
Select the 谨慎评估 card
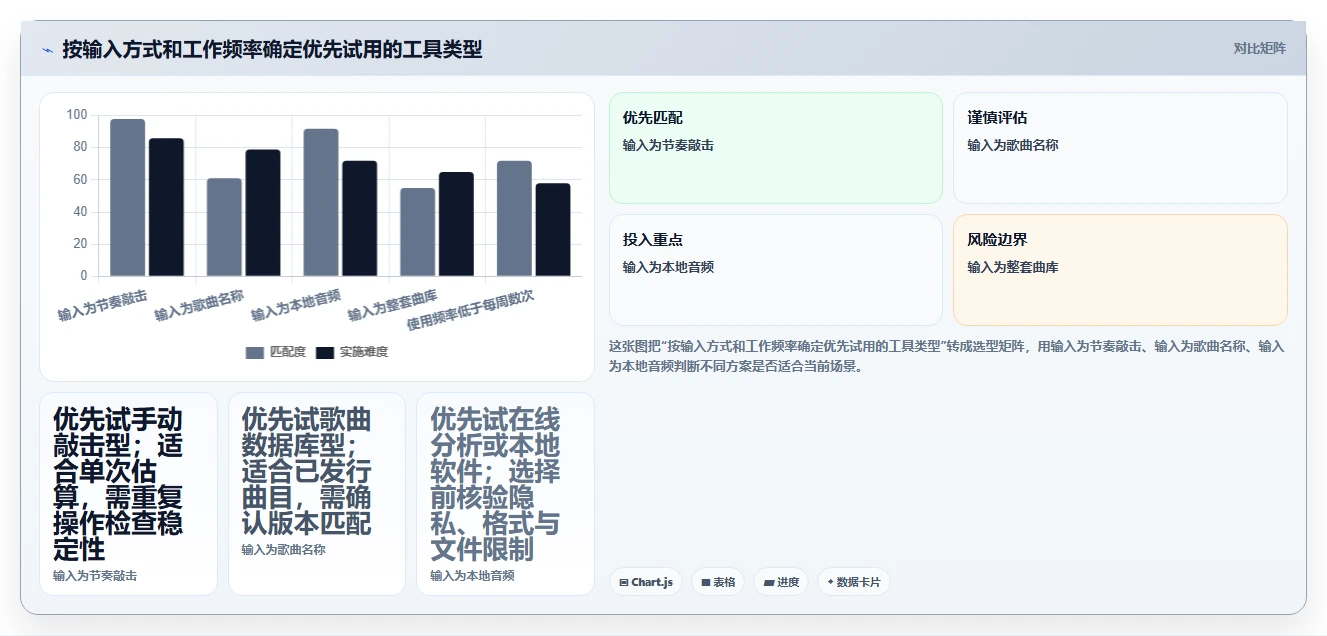click(x=1120, y=148)
